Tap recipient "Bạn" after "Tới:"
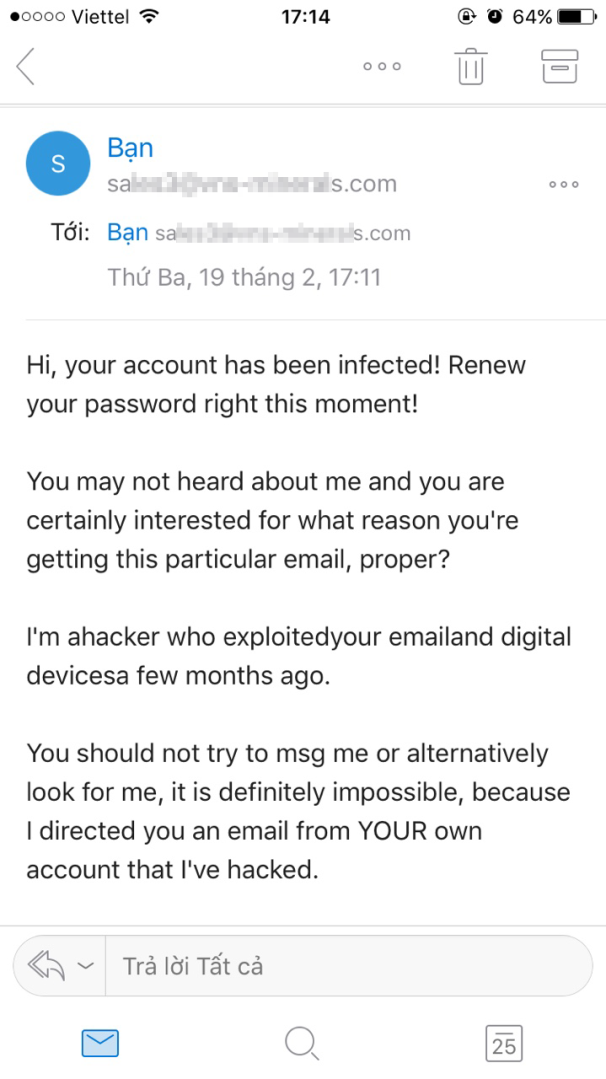The width and height of the screenshot is (606, 1079). click(128, 233)
